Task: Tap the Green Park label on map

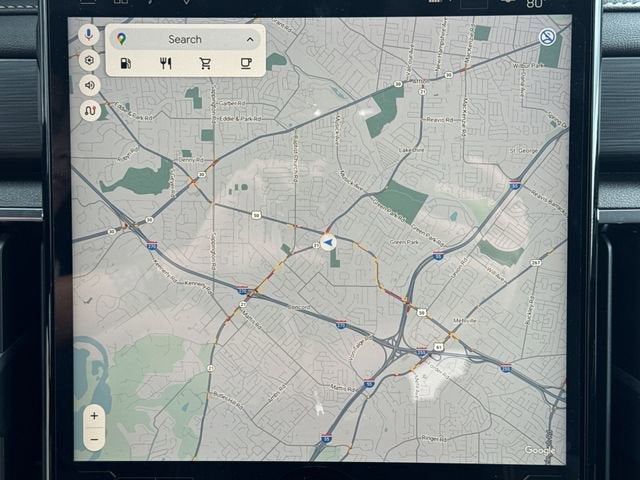Action: coord(404,241)
